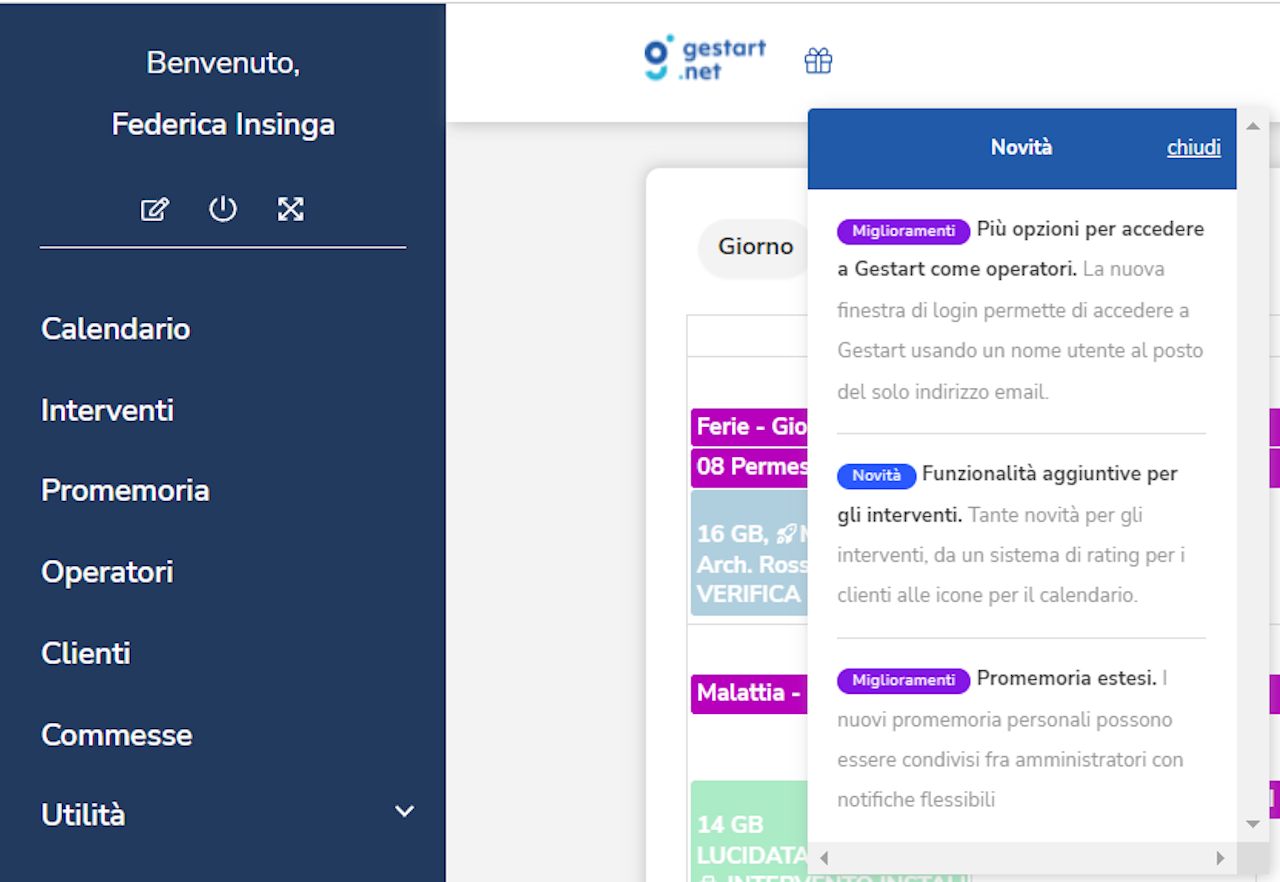The image size is (1280, 882).
Task: Click the down arrow on the vertical scrollbar
Action: tap(1252, 824)
